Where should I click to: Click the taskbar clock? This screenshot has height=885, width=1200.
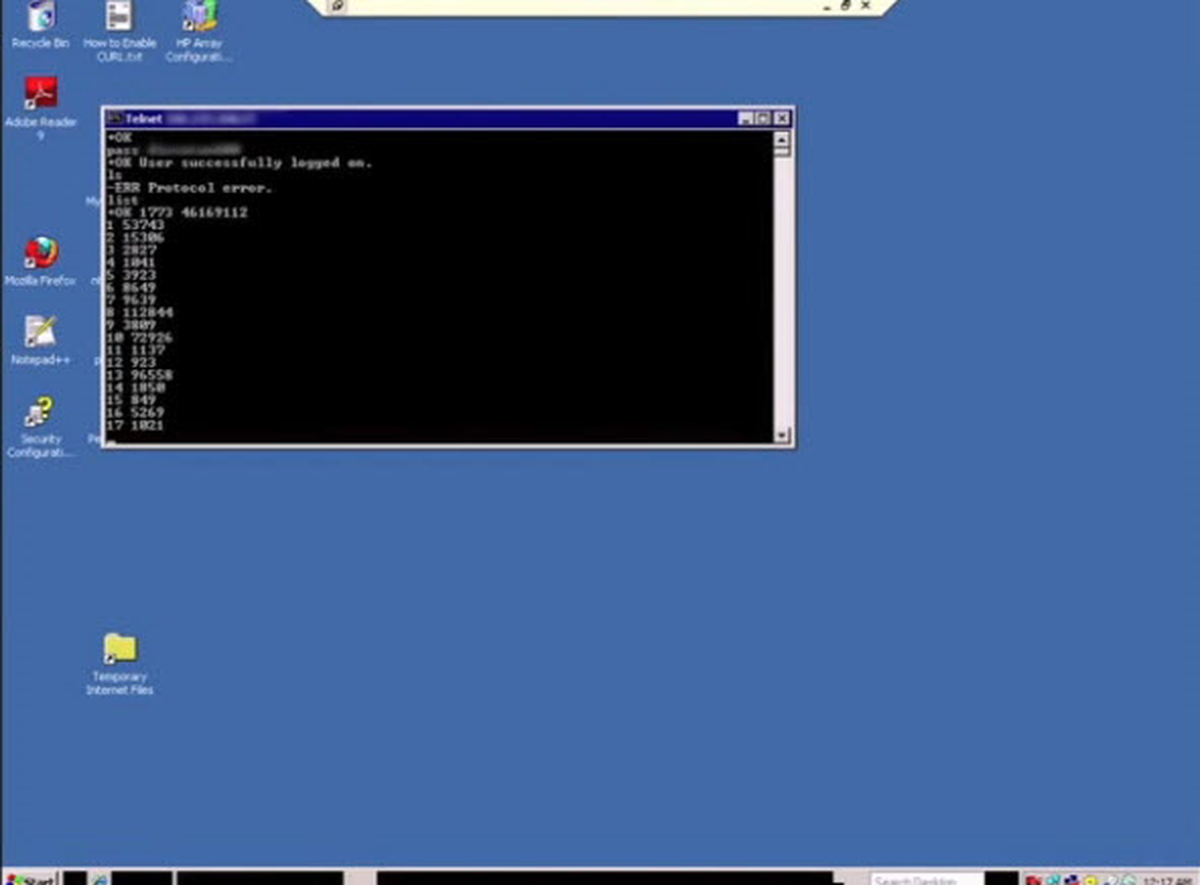tap(1170, 879)
